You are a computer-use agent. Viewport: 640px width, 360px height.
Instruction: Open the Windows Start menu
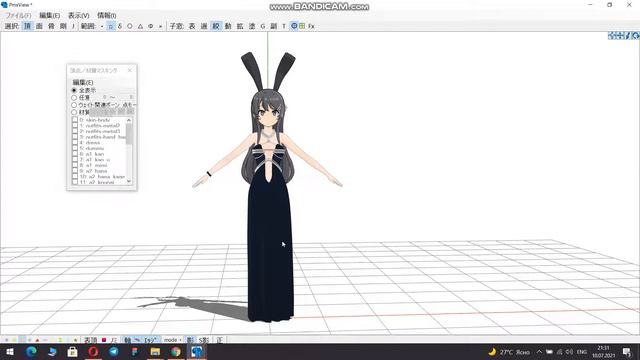[x=10, y=352]
